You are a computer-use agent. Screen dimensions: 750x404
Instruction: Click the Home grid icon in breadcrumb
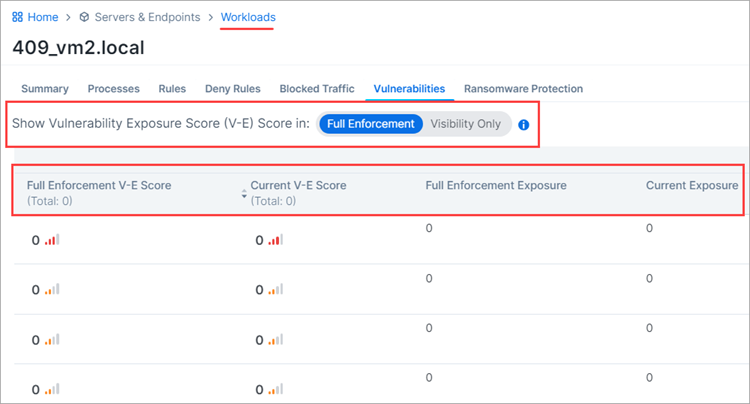click(17, 17)
